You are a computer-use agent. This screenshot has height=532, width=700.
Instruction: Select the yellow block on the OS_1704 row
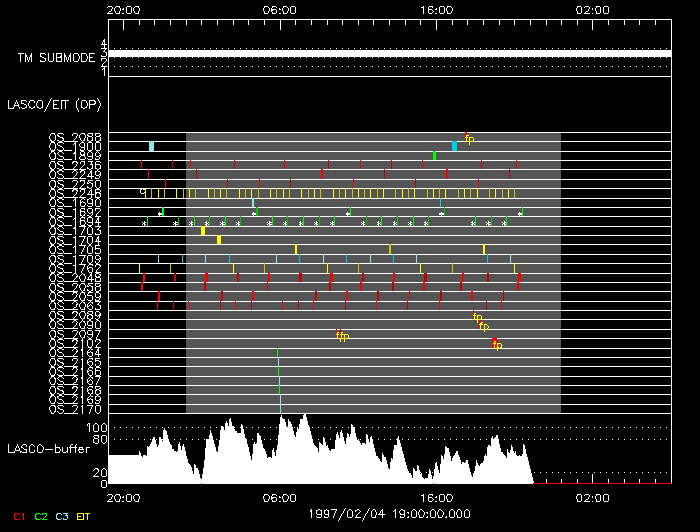(219, 240)
